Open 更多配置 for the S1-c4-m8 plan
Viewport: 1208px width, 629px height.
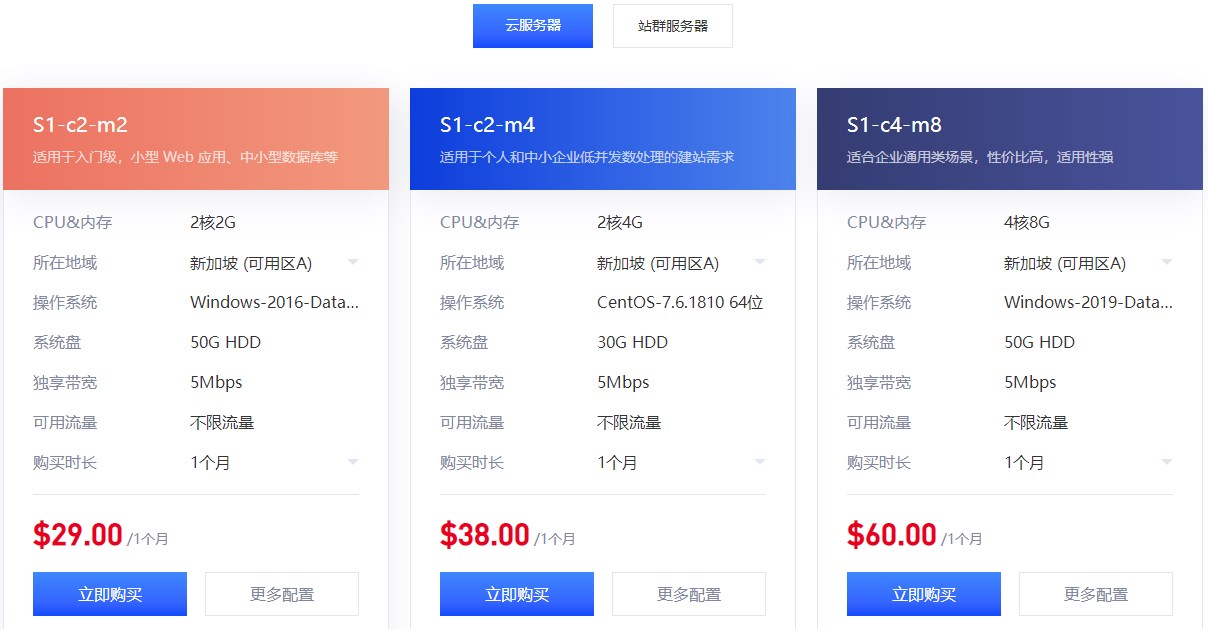(1095, 594)
